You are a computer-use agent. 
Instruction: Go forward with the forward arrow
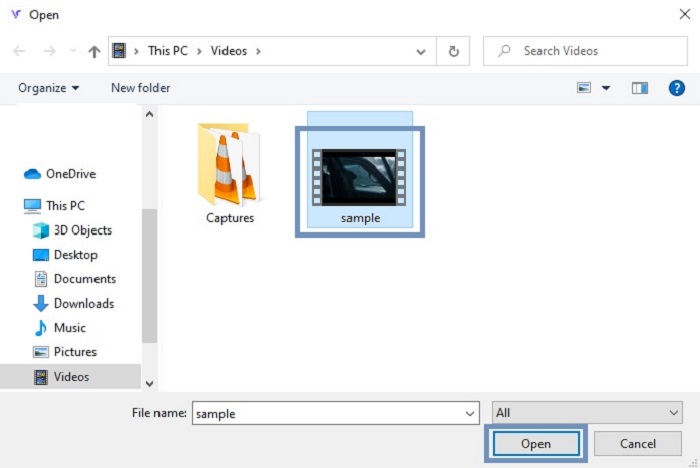click(49, 51)
